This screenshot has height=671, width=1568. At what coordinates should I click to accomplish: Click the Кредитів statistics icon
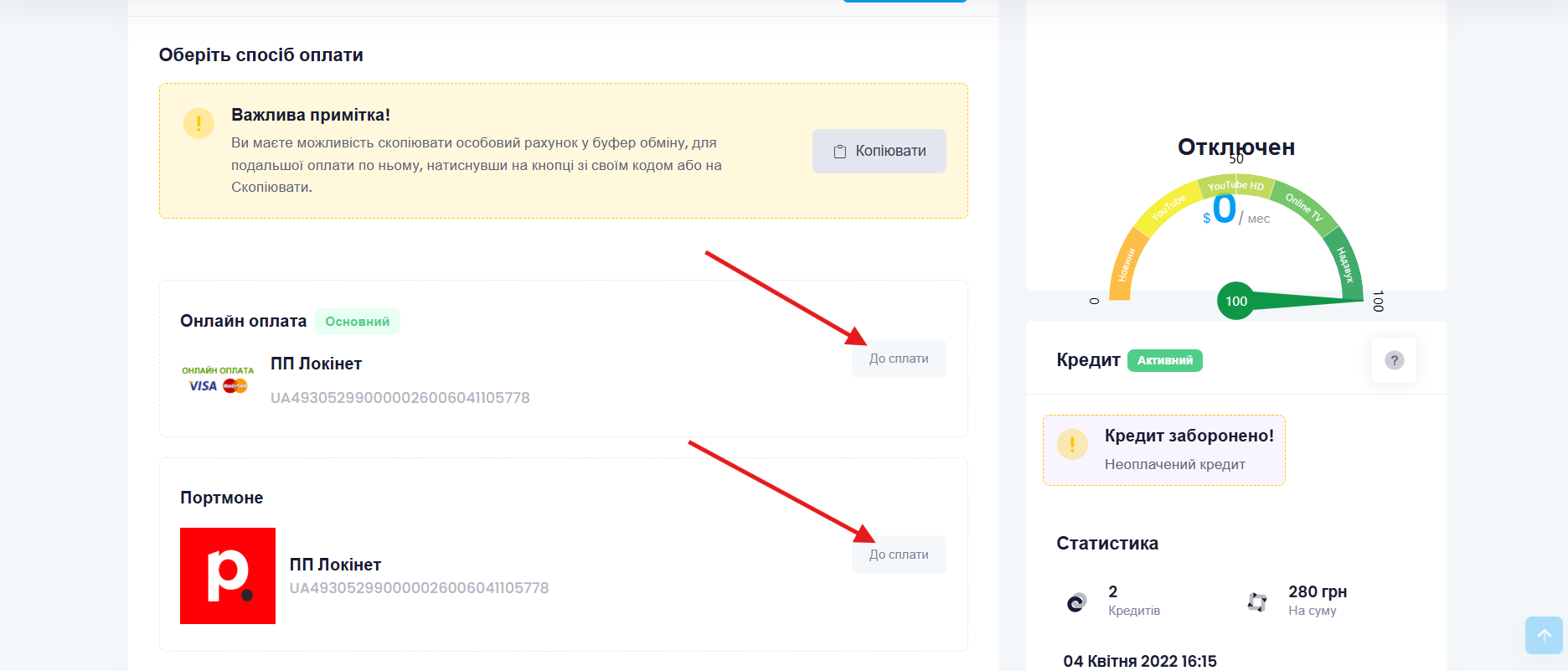pyautogui.click(x=1077, y=601)
